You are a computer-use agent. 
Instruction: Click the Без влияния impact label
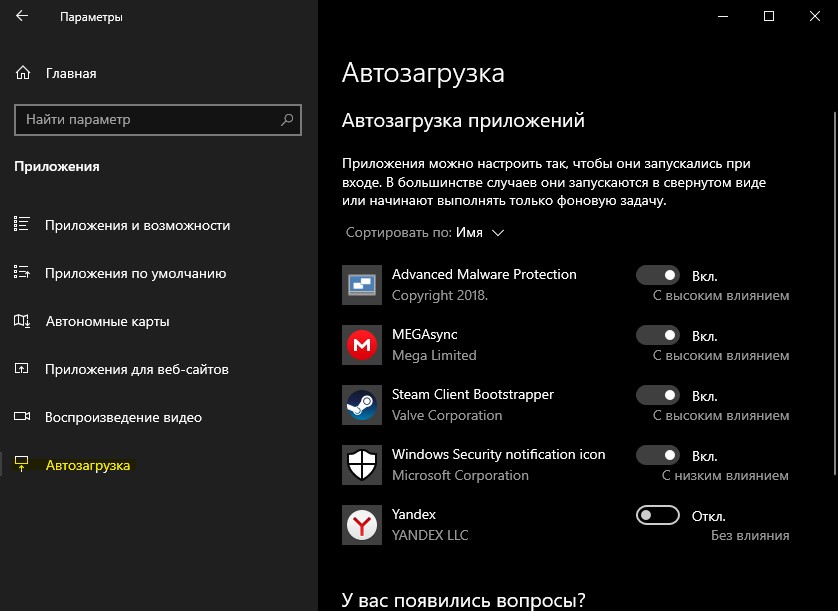point(750,535)
